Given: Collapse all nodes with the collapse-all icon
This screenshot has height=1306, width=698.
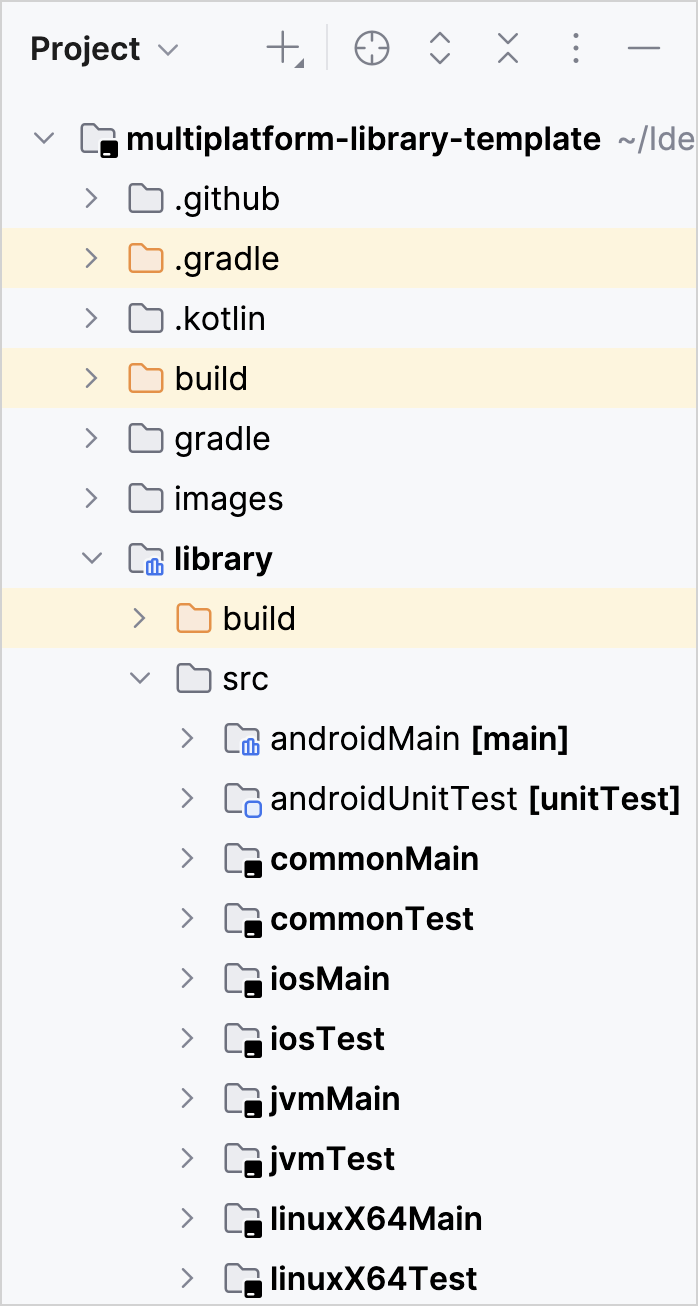Looking at the screenshot, I should pyautogui.click(x=507, y=48).
